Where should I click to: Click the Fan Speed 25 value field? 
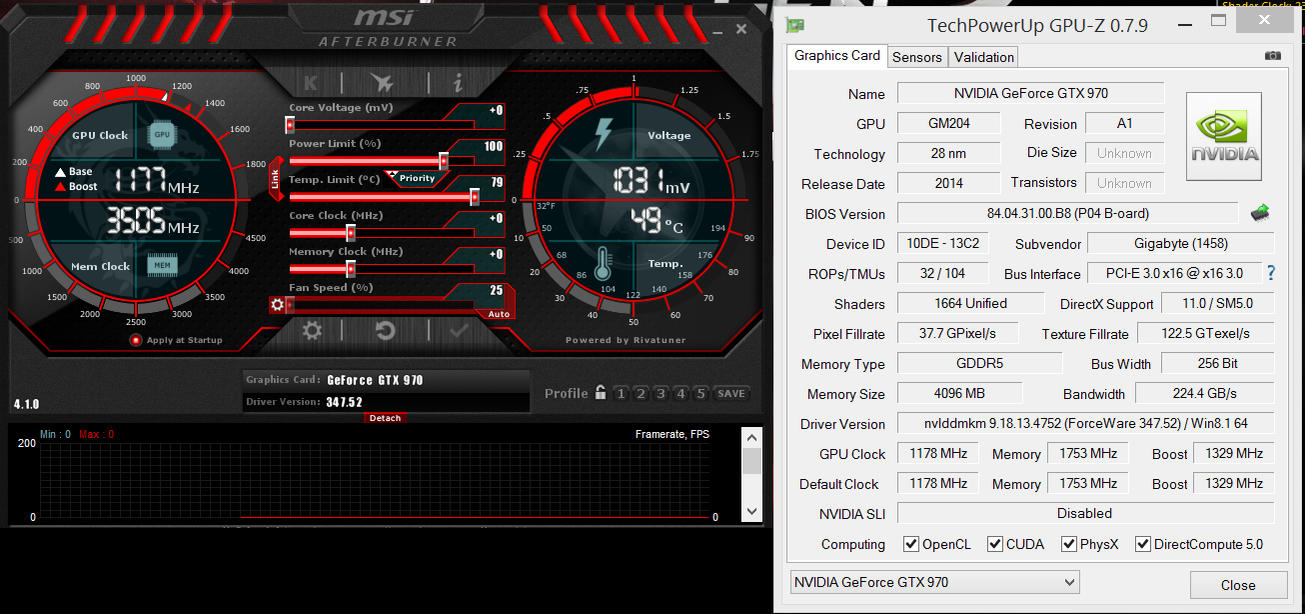pos(491,290)
